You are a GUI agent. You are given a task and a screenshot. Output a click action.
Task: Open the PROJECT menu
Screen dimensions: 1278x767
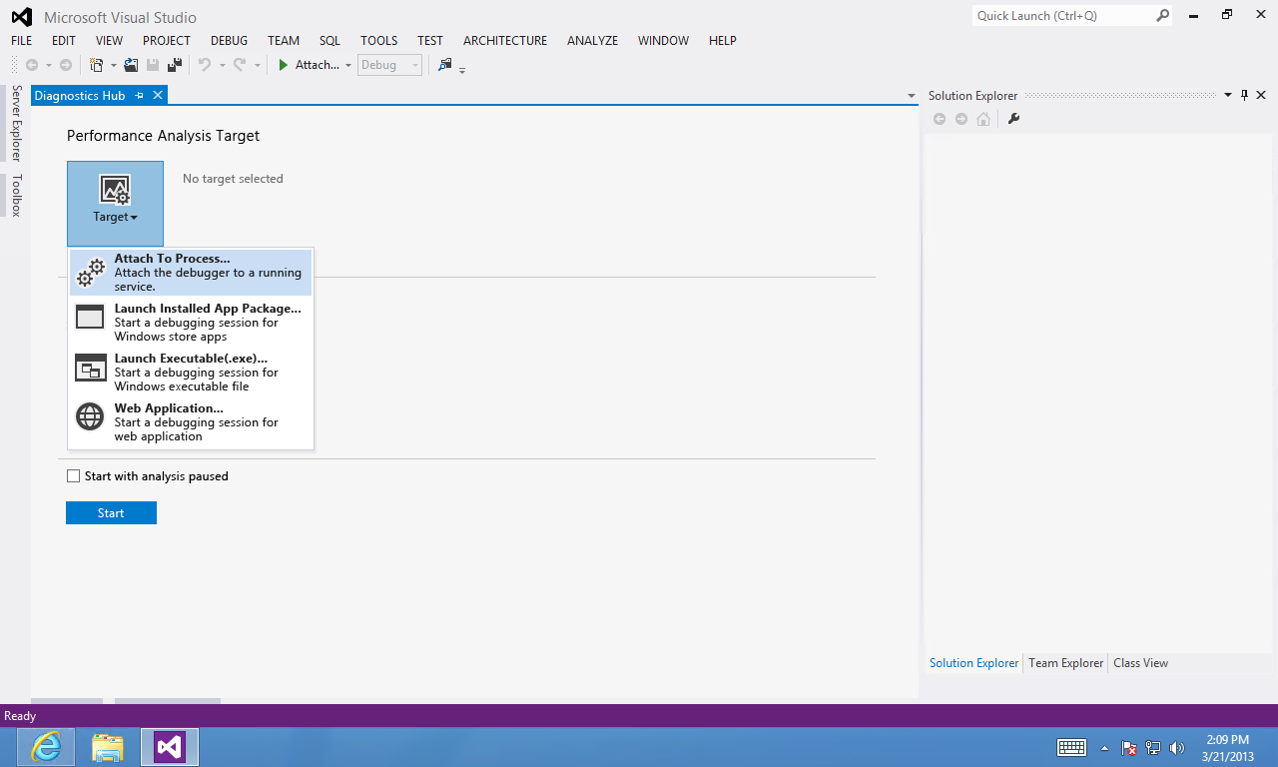tap(166, 41)
